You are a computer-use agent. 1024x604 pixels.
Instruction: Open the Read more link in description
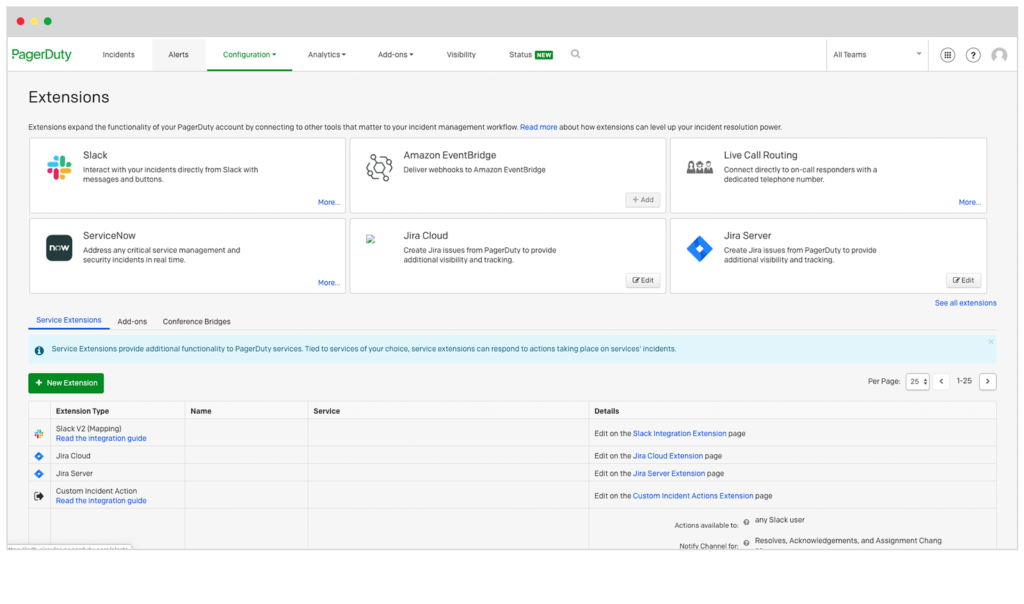(539, 127)
